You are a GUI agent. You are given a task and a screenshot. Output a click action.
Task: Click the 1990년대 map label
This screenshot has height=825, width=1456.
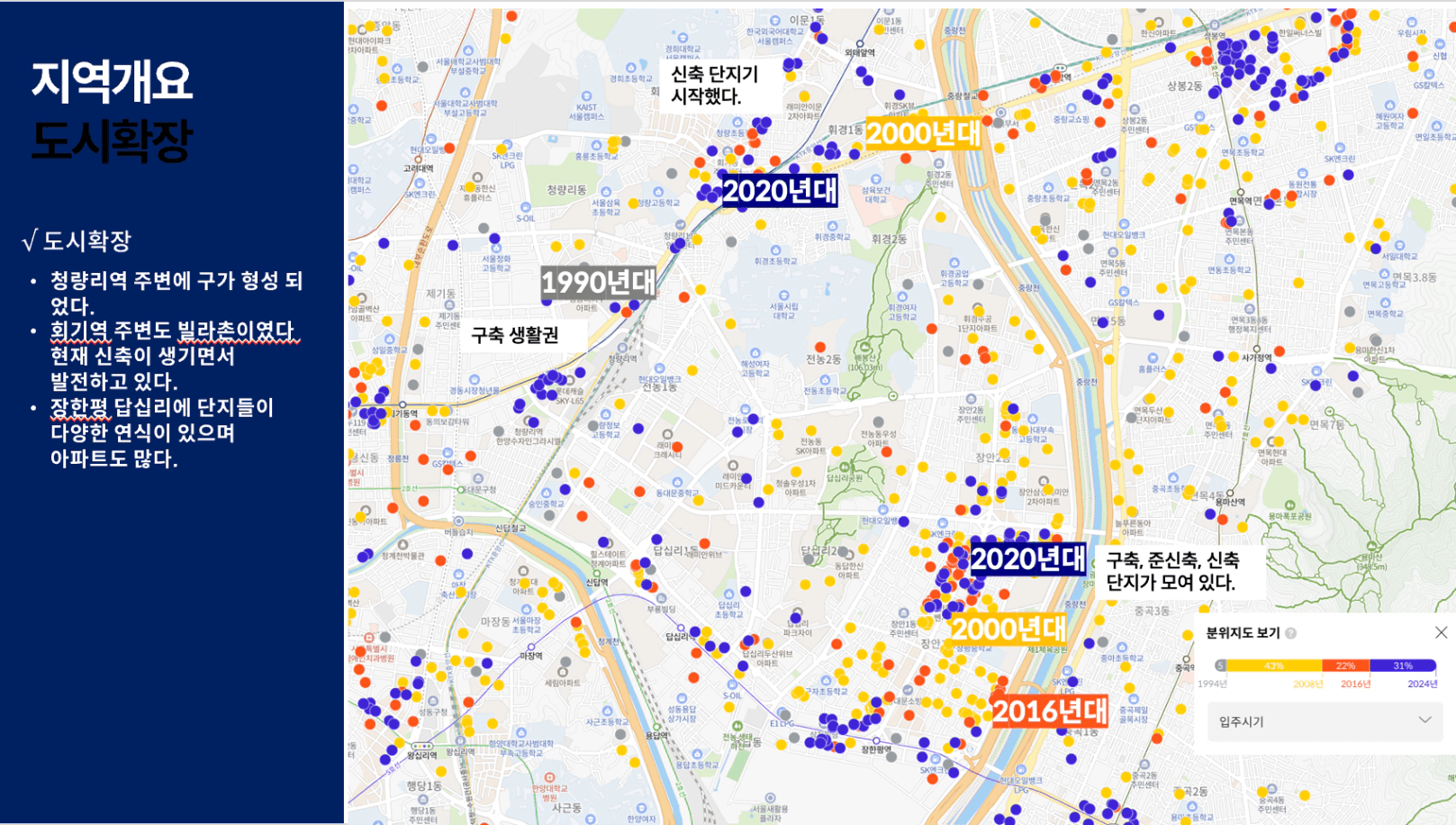click(x=598, y=283)
